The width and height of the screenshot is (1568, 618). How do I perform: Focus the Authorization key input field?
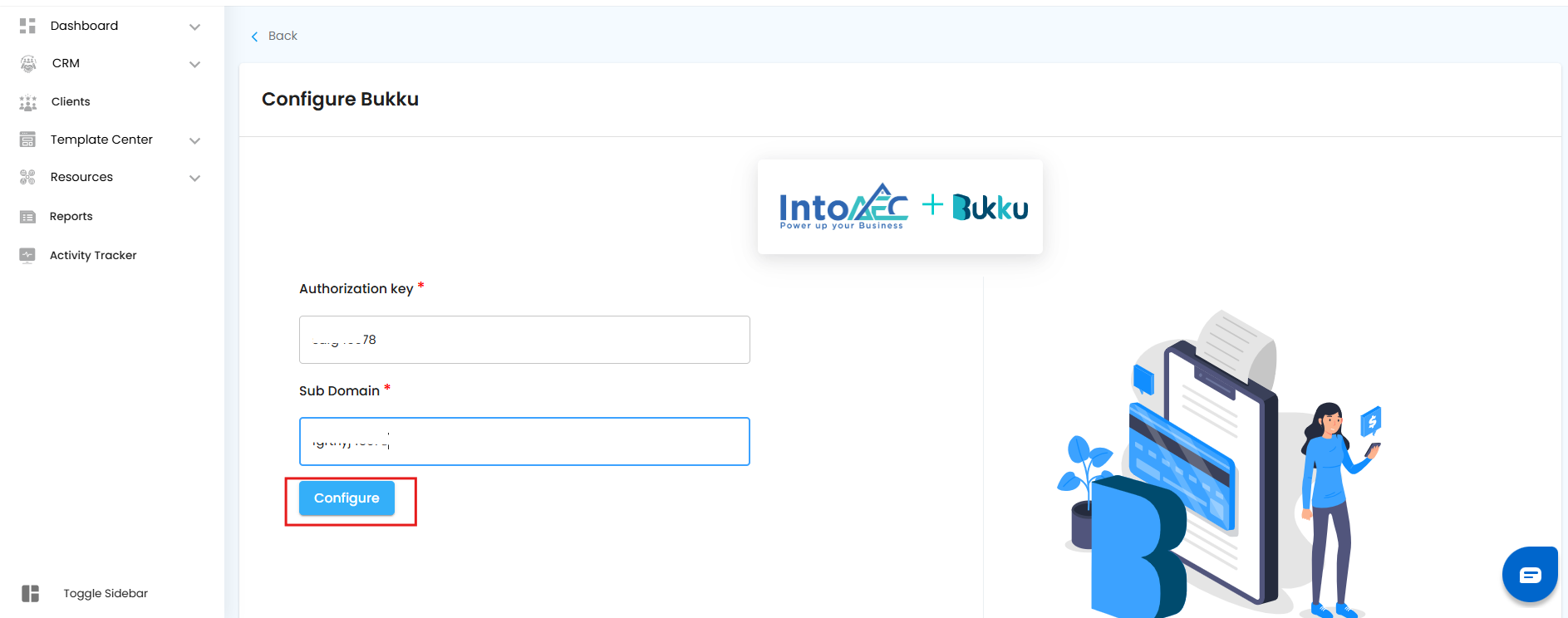point(524,340)
